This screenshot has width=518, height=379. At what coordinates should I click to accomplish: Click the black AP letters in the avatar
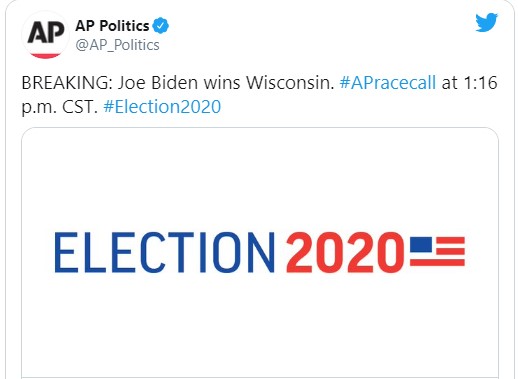point(46,32)
